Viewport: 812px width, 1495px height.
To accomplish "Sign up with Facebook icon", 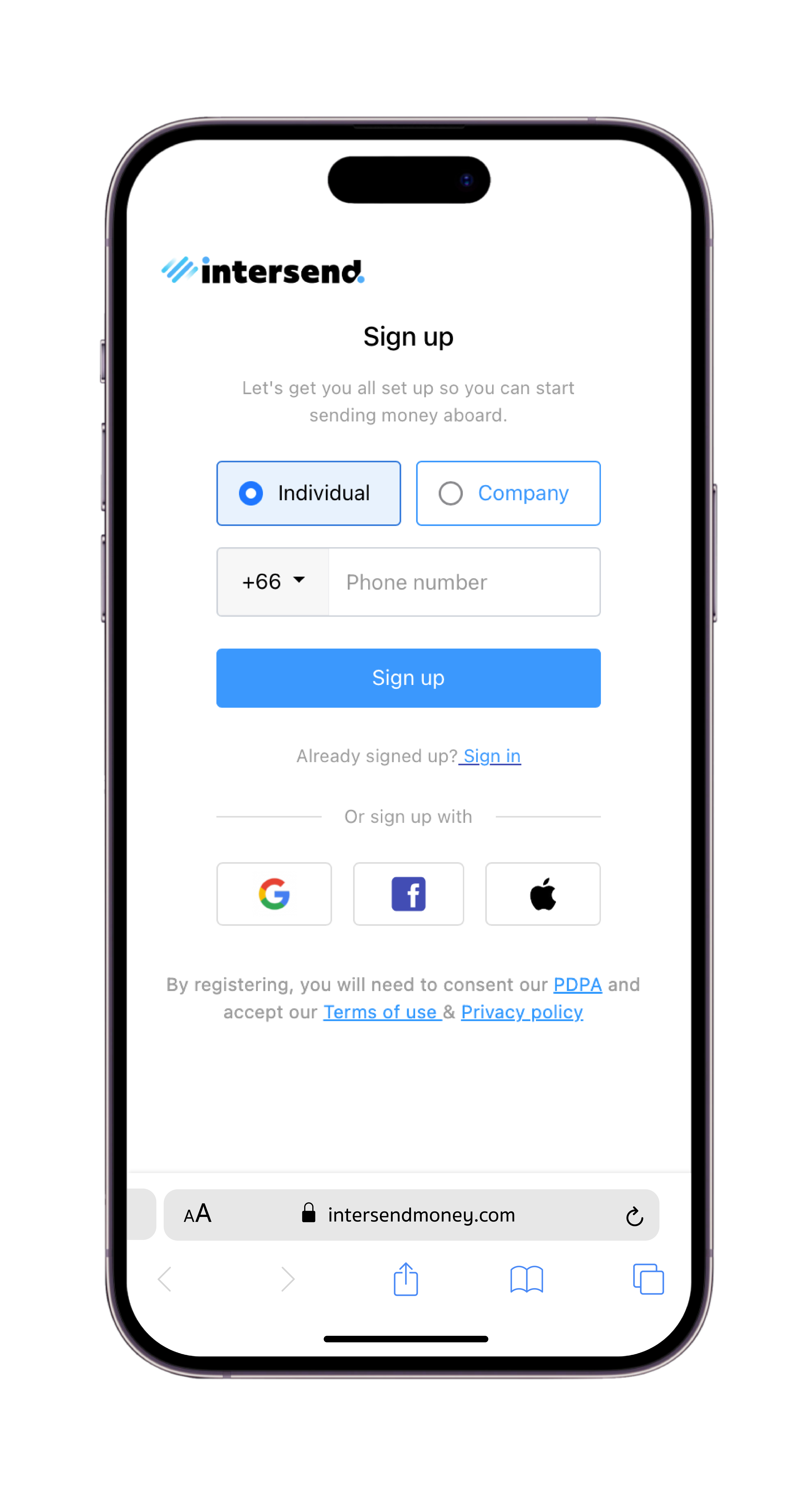I will (x=408, y=893).
